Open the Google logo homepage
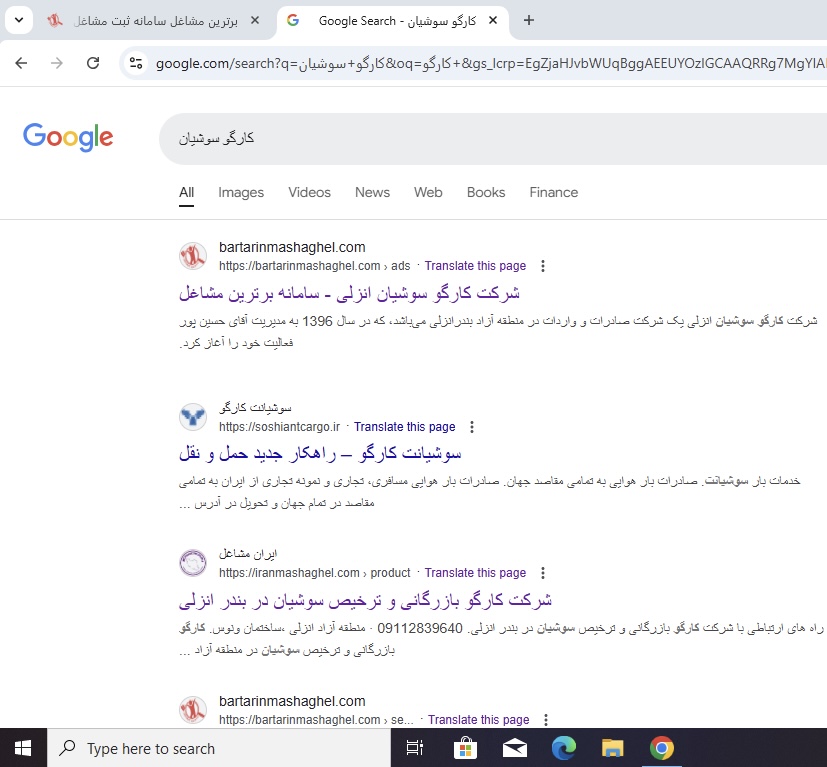 coord(68,137)
